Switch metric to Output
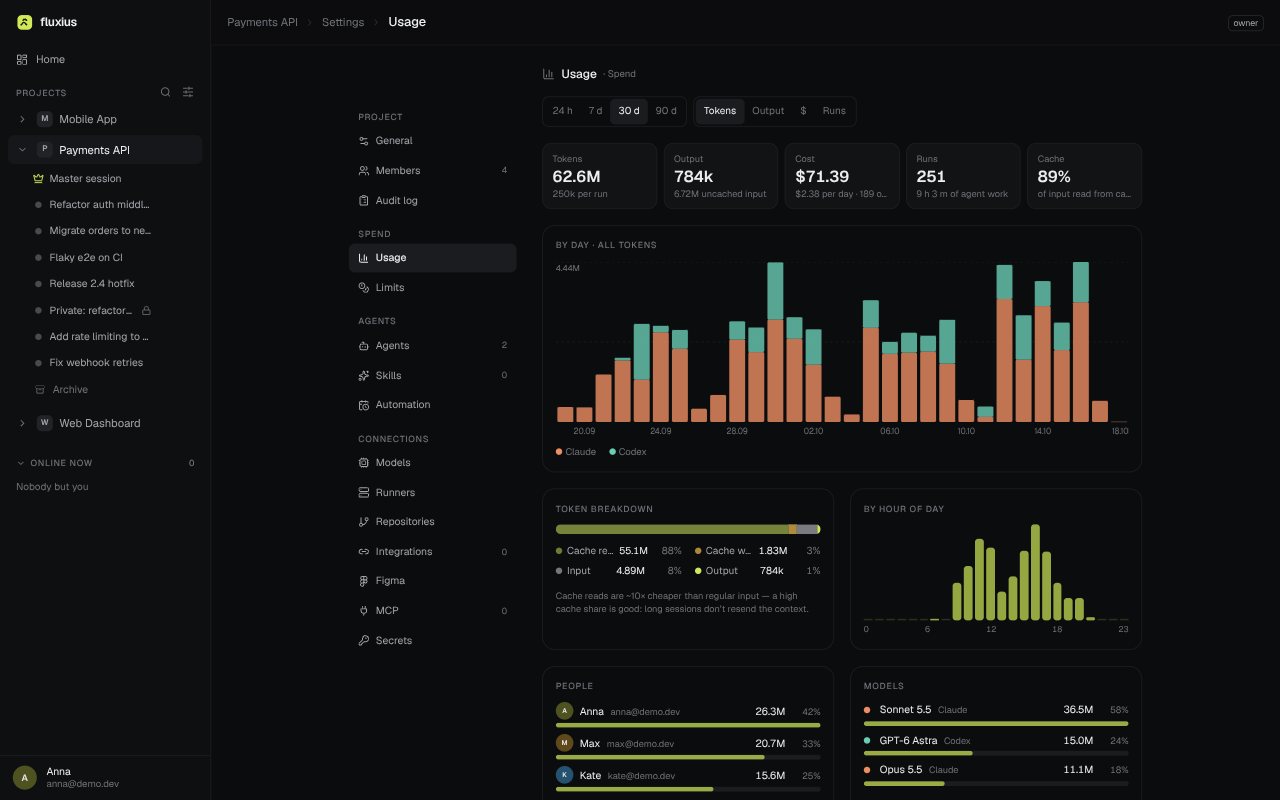 768,111
